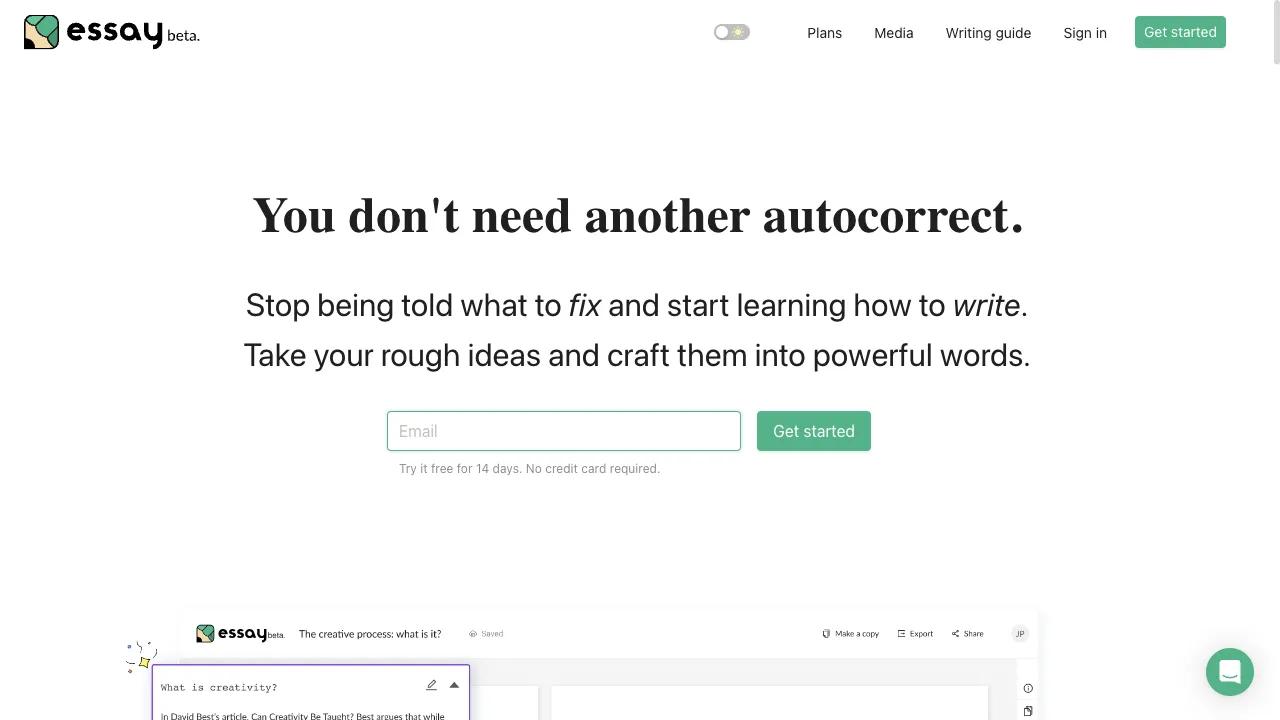Click Export in the preview toolbar
Image resolution: width=1280 pixels, height=720 pixels.
click(915, 633)
